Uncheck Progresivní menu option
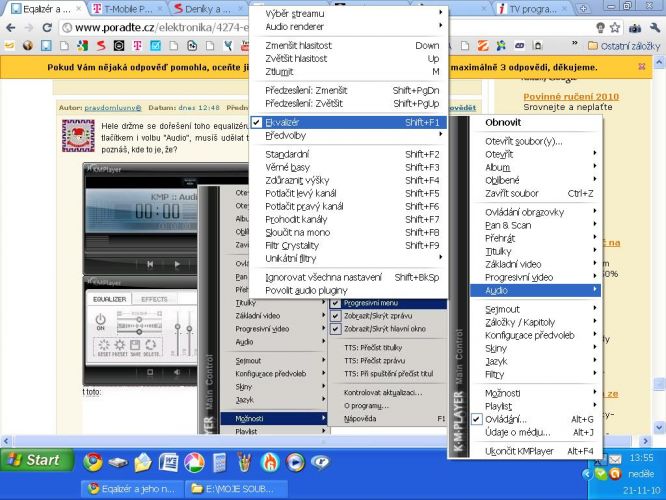666x500 pixels. click(388, 303)
